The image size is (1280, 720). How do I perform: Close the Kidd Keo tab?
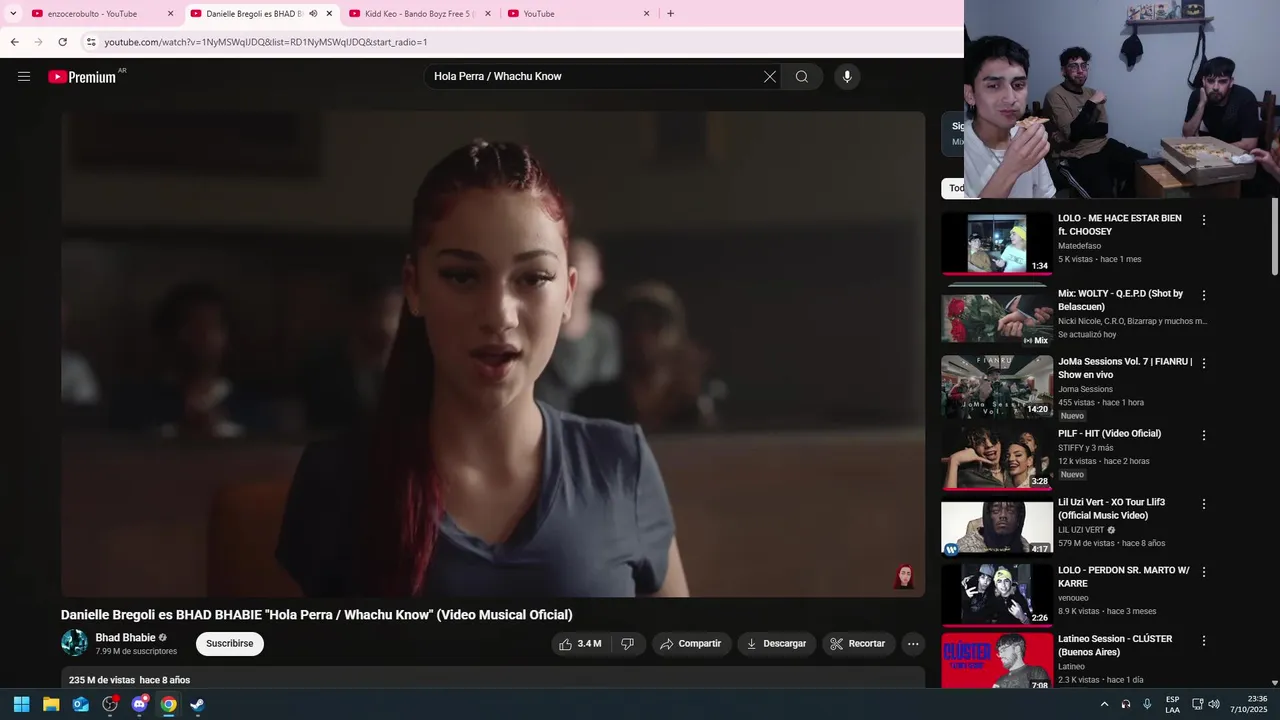tap(488, 14)
